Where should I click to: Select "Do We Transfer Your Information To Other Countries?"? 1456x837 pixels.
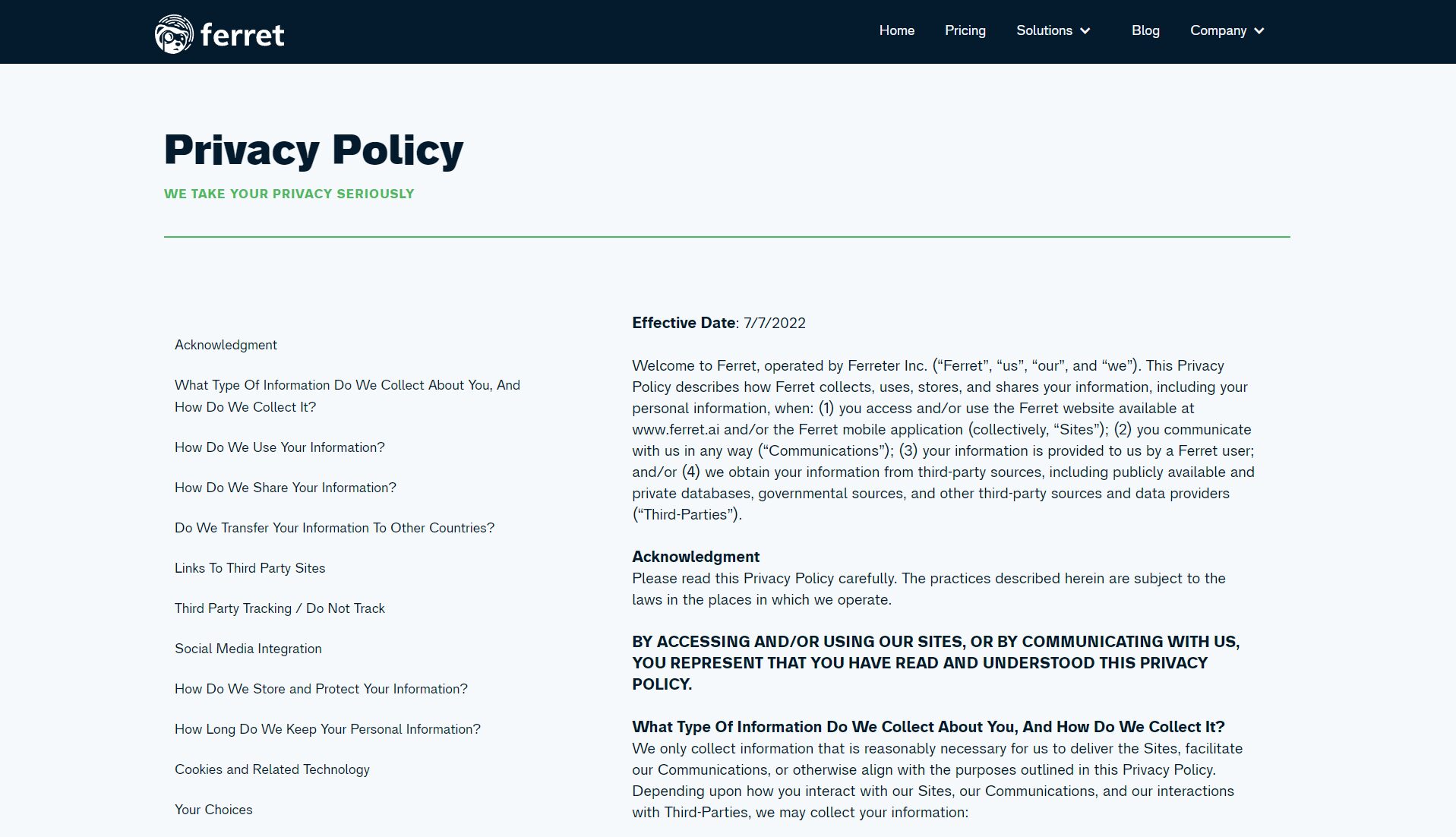pyautogui.click(x=334, y=528)
